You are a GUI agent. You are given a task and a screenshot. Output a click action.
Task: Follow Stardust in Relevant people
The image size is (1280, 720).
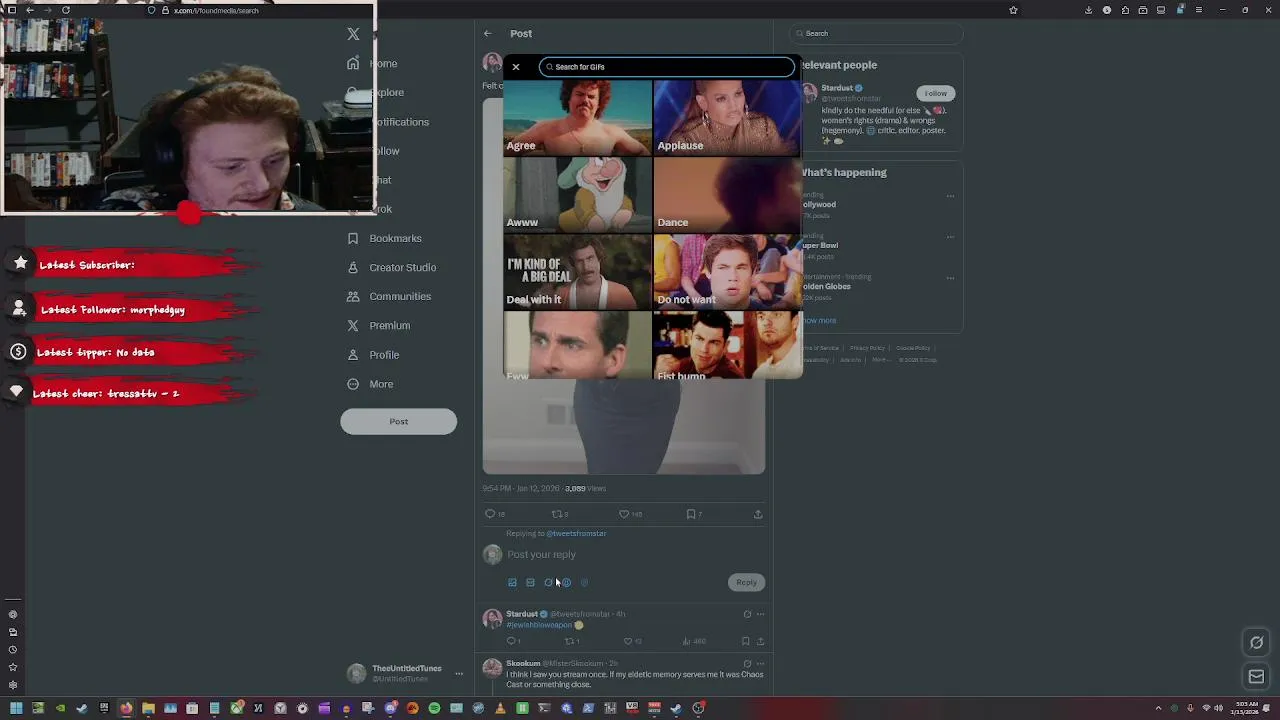[x=935, y=93]
